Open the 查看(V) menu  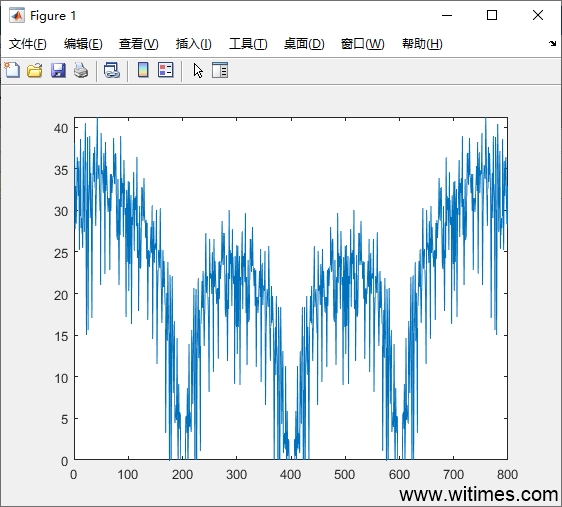pos(139,44)
